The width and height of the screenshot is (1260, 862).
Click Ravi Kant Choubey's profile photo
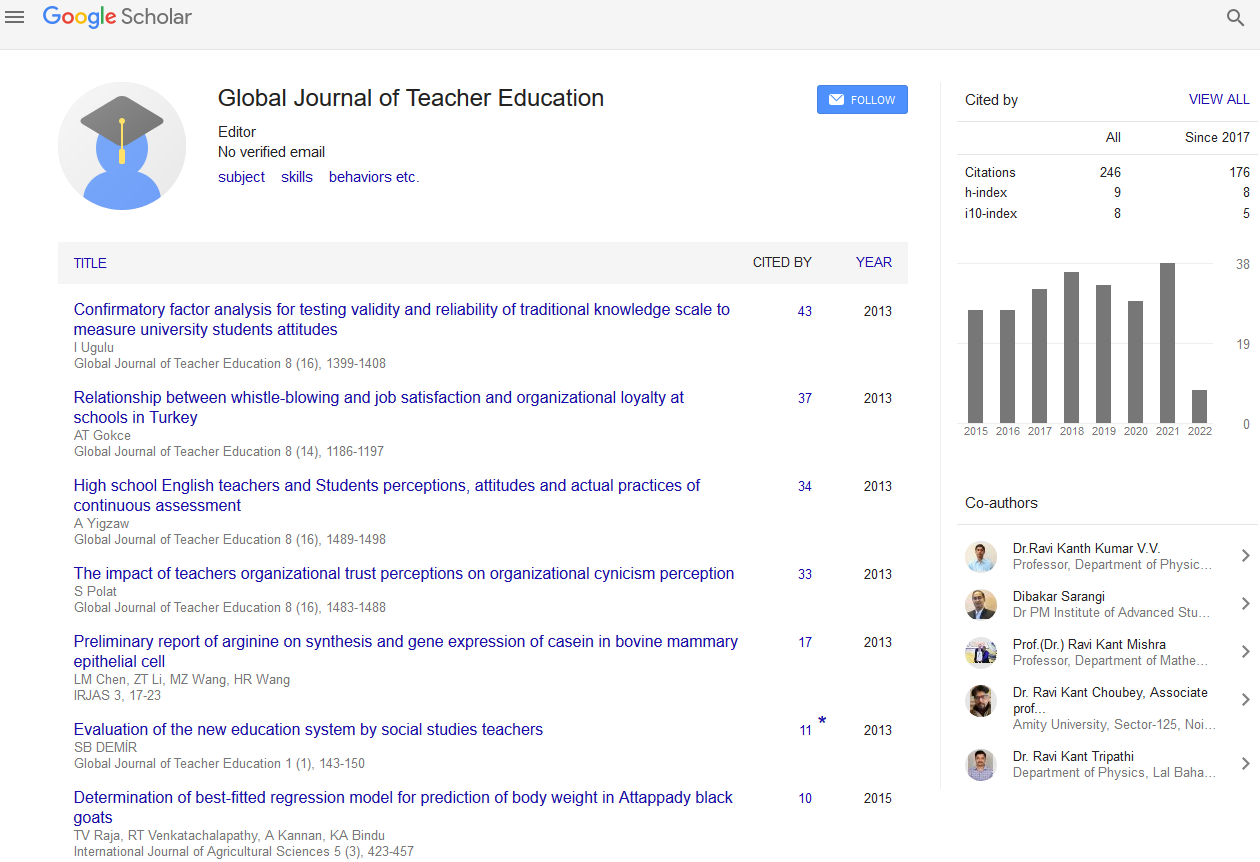pos(981,701)
